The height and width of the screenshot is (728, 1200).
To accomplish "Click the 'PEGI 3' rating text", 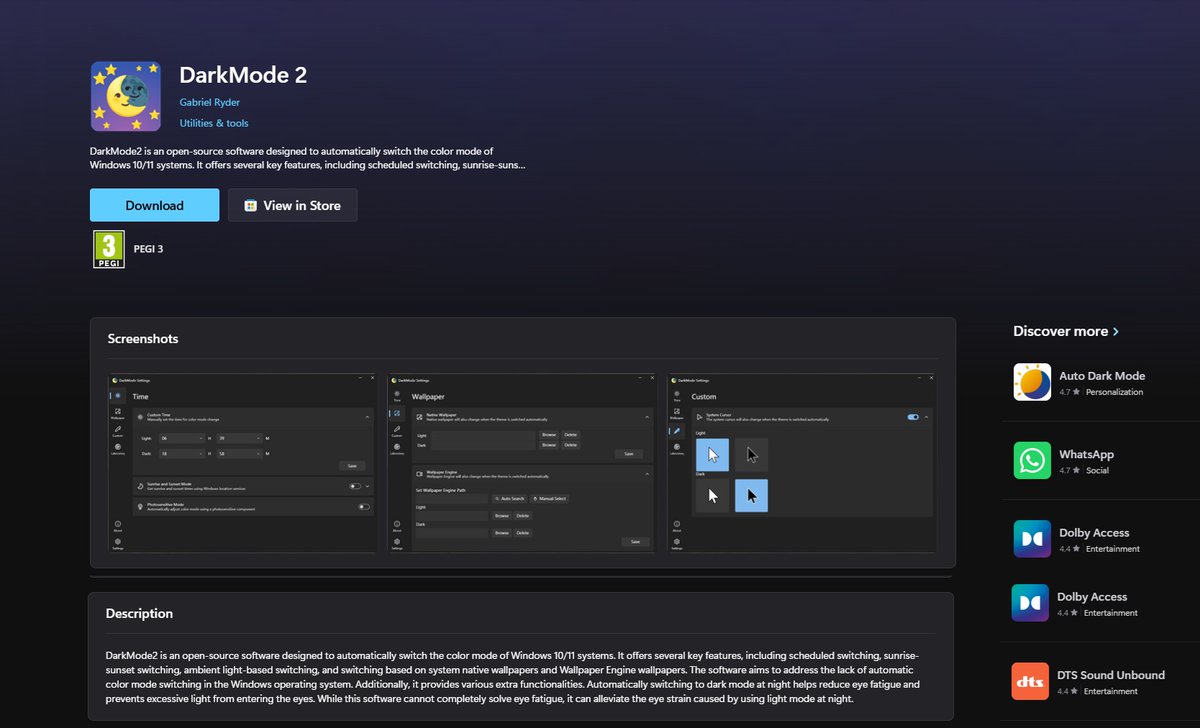I will [148, 249].
